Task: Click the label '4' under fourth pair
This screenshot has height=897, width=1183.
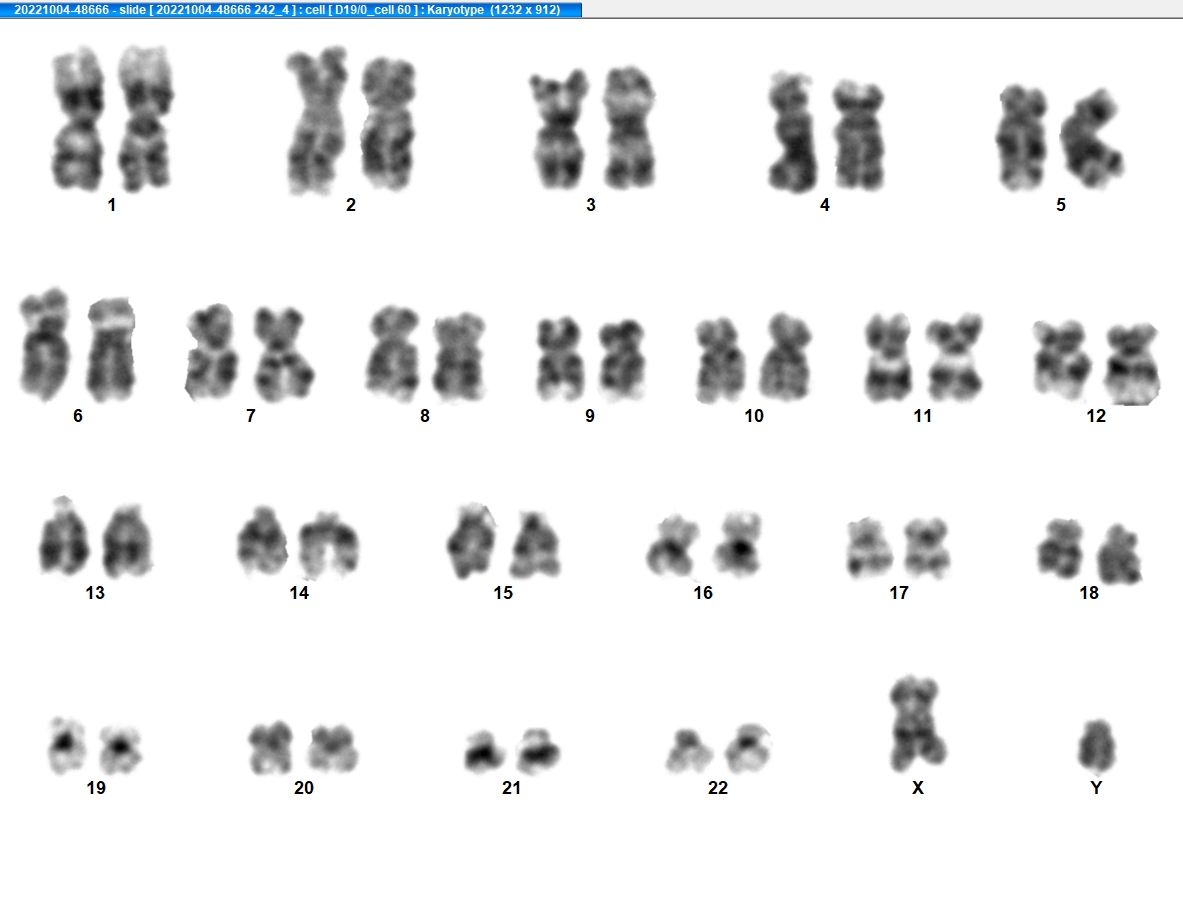Action: (x=825, y=205)
